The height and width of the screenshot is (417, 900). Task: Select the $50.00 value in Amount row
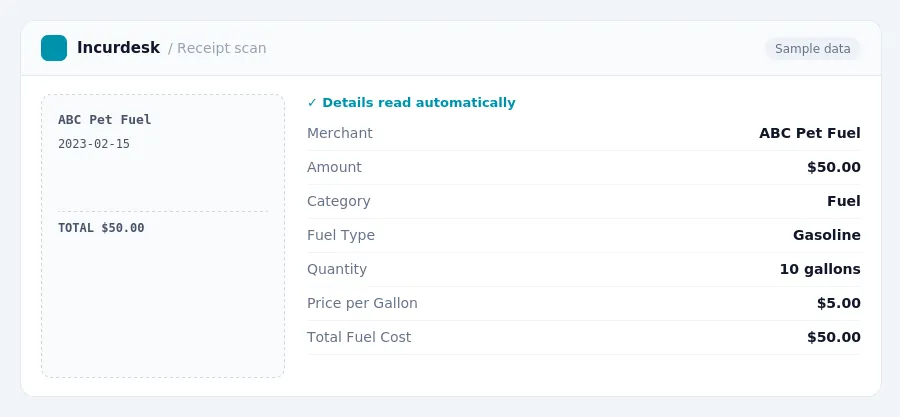(x=834, y=167)
